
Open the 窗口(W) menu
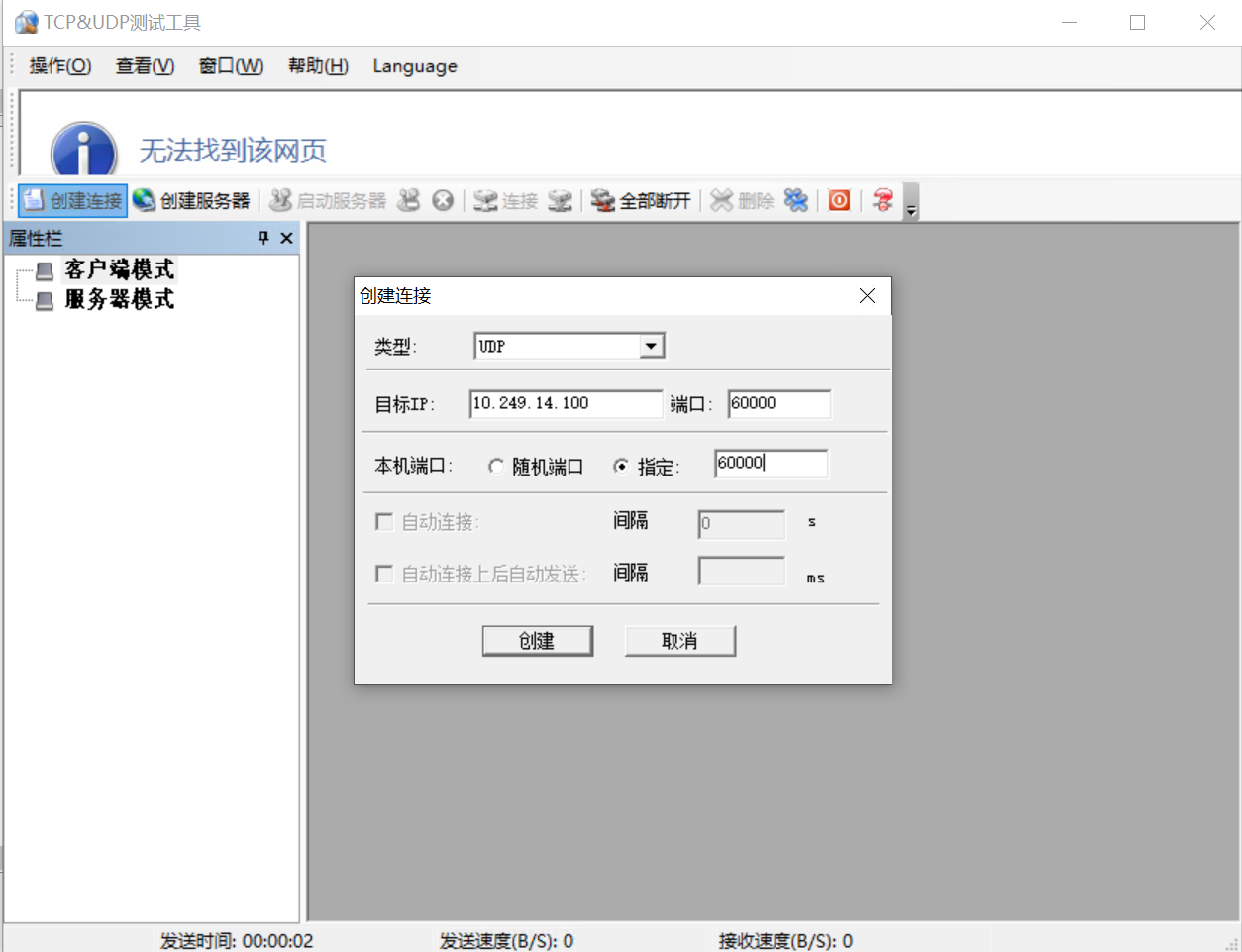(x=231, y=66)
